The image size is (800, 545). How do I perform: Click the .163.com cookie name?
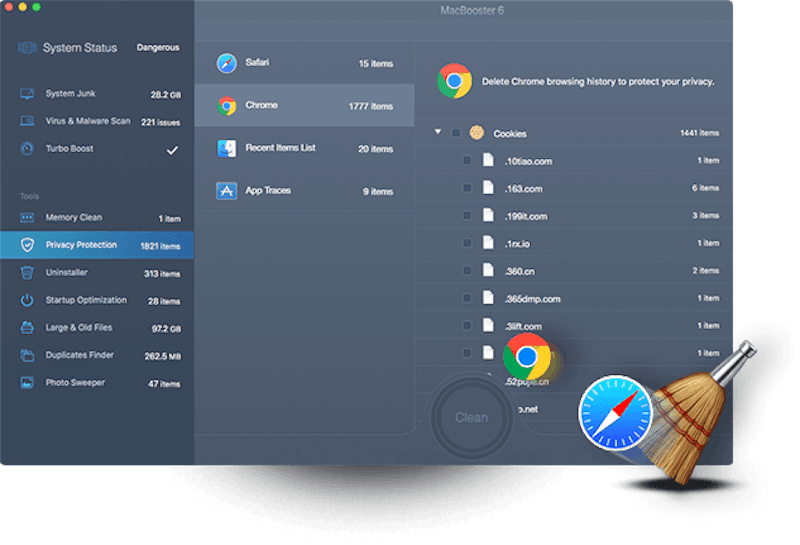click(523, 189)
